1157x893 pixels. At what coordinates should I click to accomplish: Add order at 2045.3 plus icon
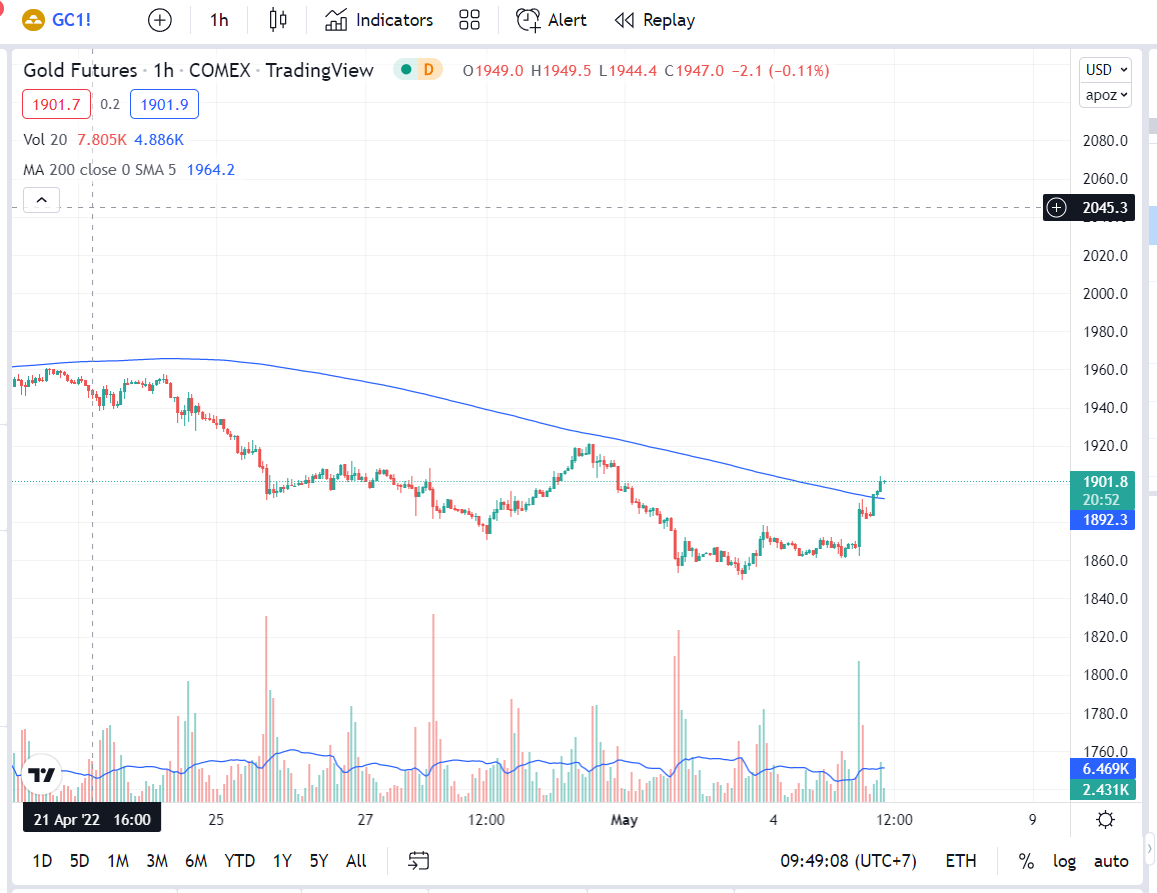click(x=1057, y=207)
